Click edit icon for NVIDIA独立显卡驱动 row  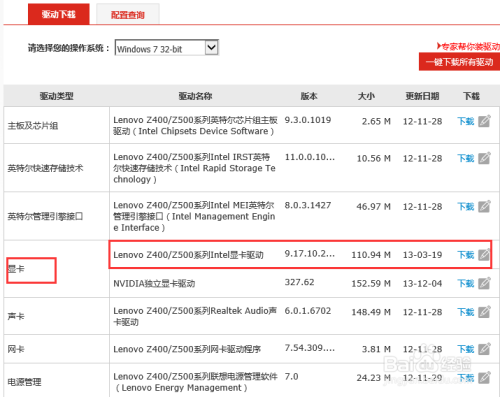click(x=484, y=283)
